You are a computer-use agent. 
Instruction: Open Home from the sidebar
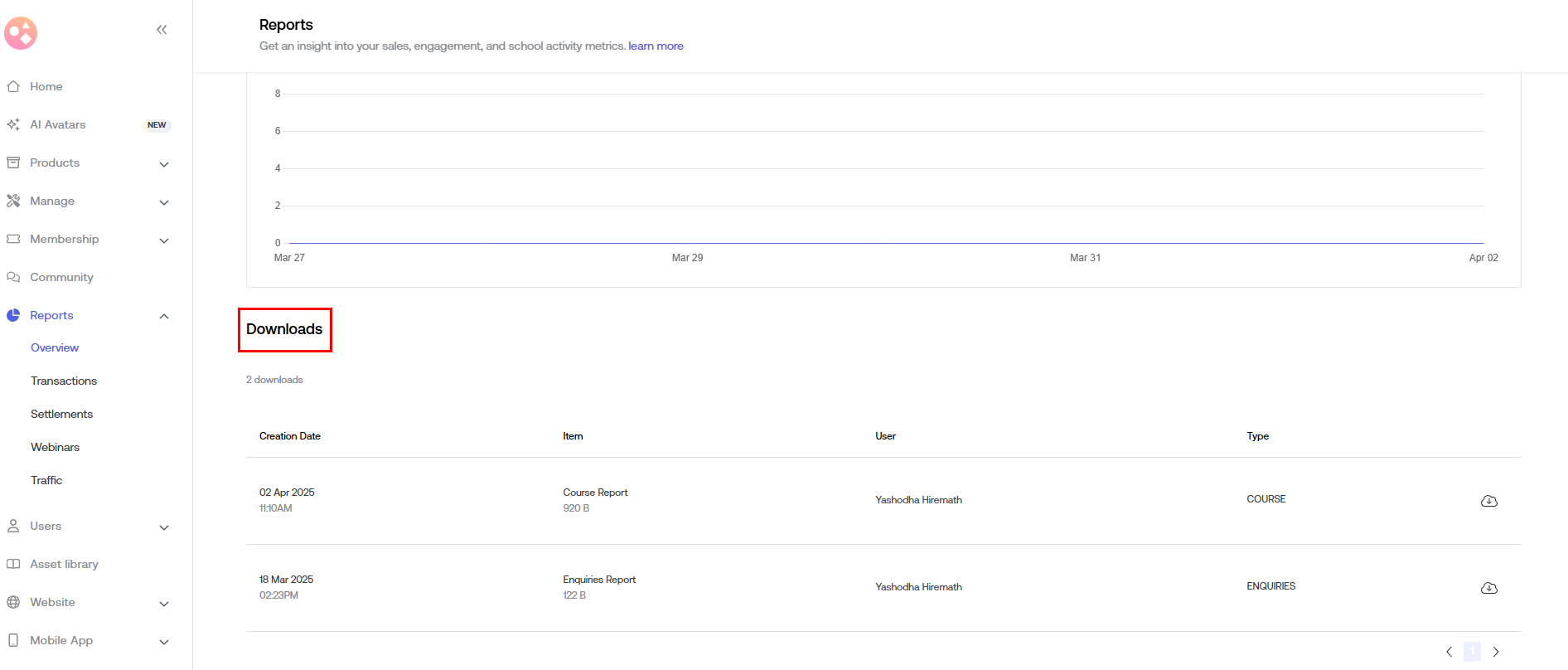tap(46, 86)
